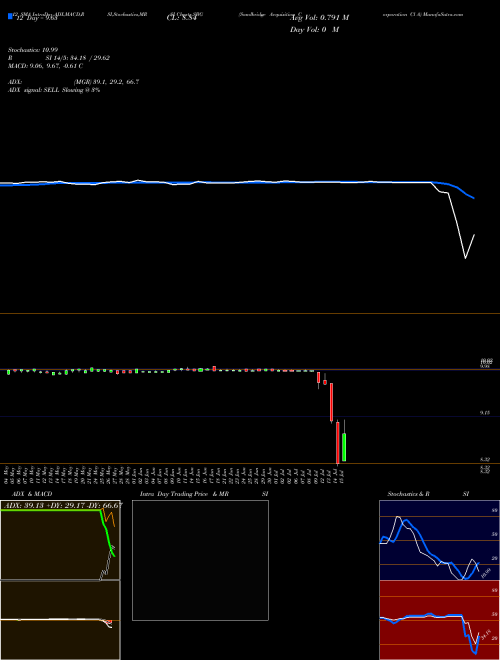Click the 9.15 price axis label
The image size is (500, 660).
[x=485, y=413]
